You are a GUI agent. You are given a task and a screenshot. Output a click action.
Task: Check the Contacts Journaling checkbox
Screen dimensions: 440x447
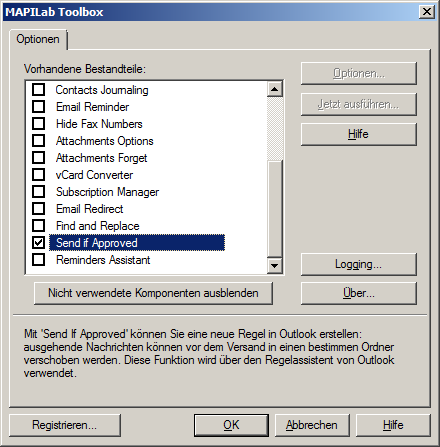(38, 90)
